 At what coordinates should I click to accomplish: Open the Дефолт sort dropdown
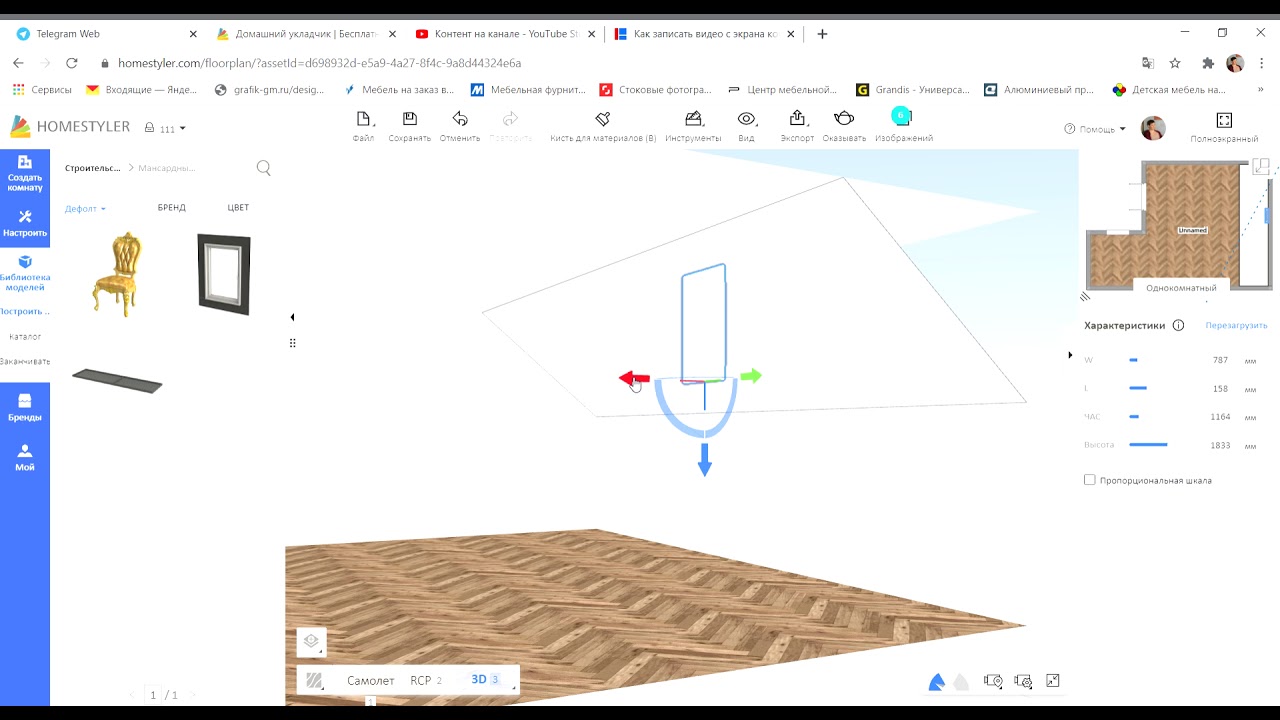[x=85, y=209]
